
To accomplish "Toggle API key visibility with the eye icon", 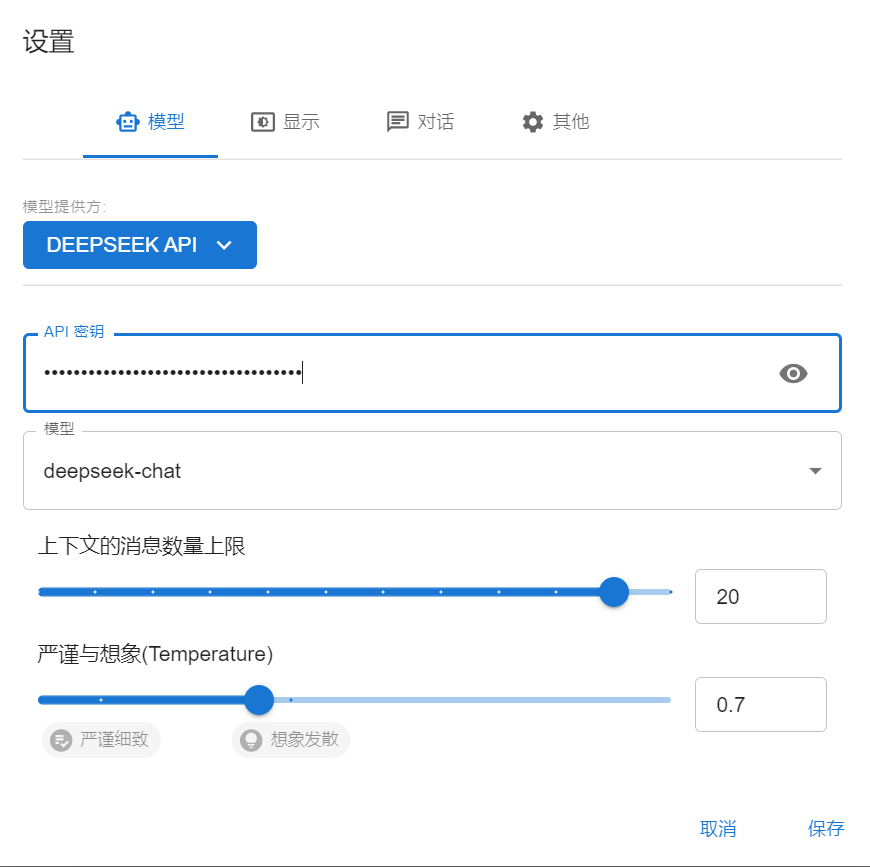I will (x=793, y=373).
